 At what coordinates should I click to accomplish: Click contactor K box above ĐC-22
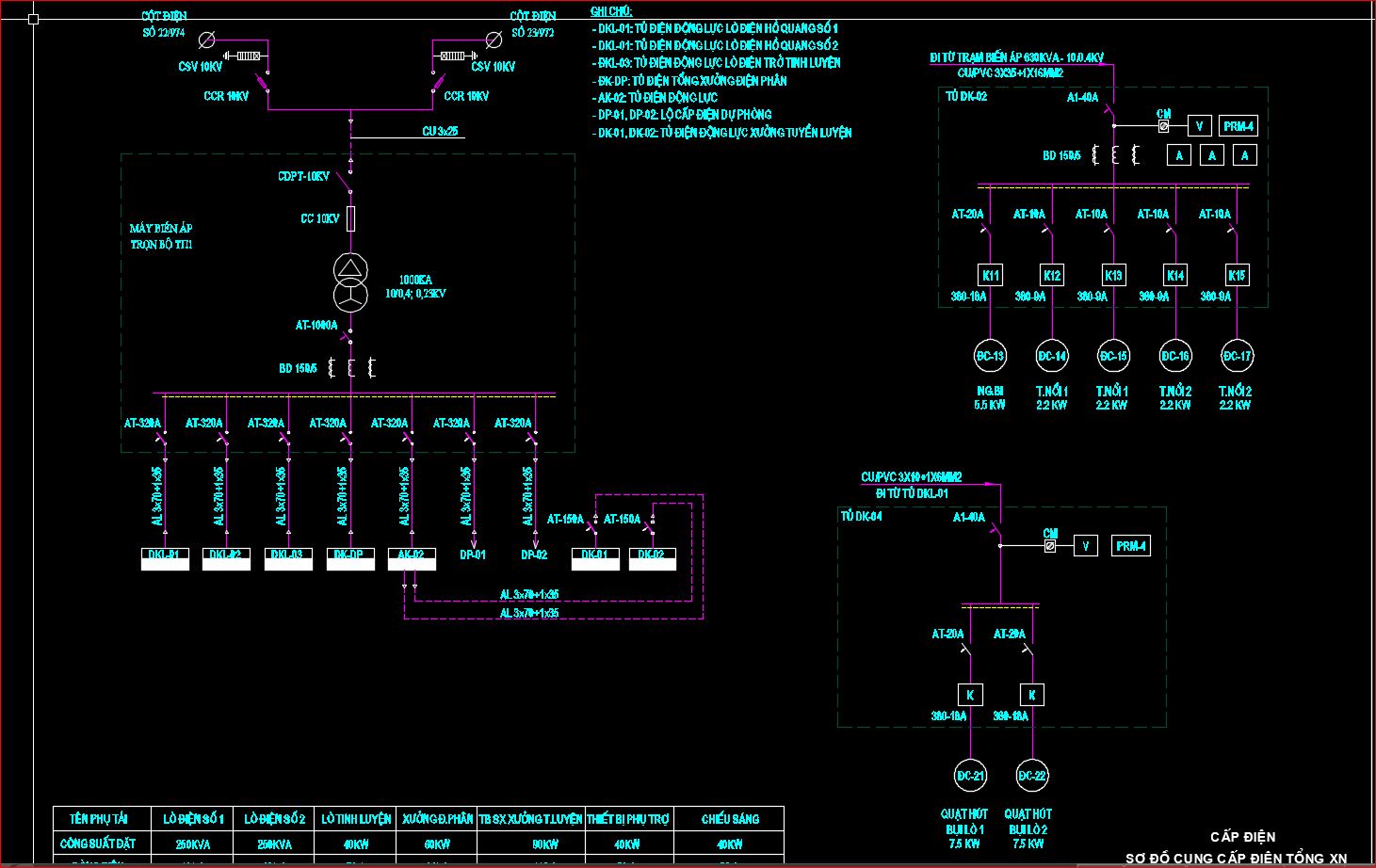coord(1032,695)
